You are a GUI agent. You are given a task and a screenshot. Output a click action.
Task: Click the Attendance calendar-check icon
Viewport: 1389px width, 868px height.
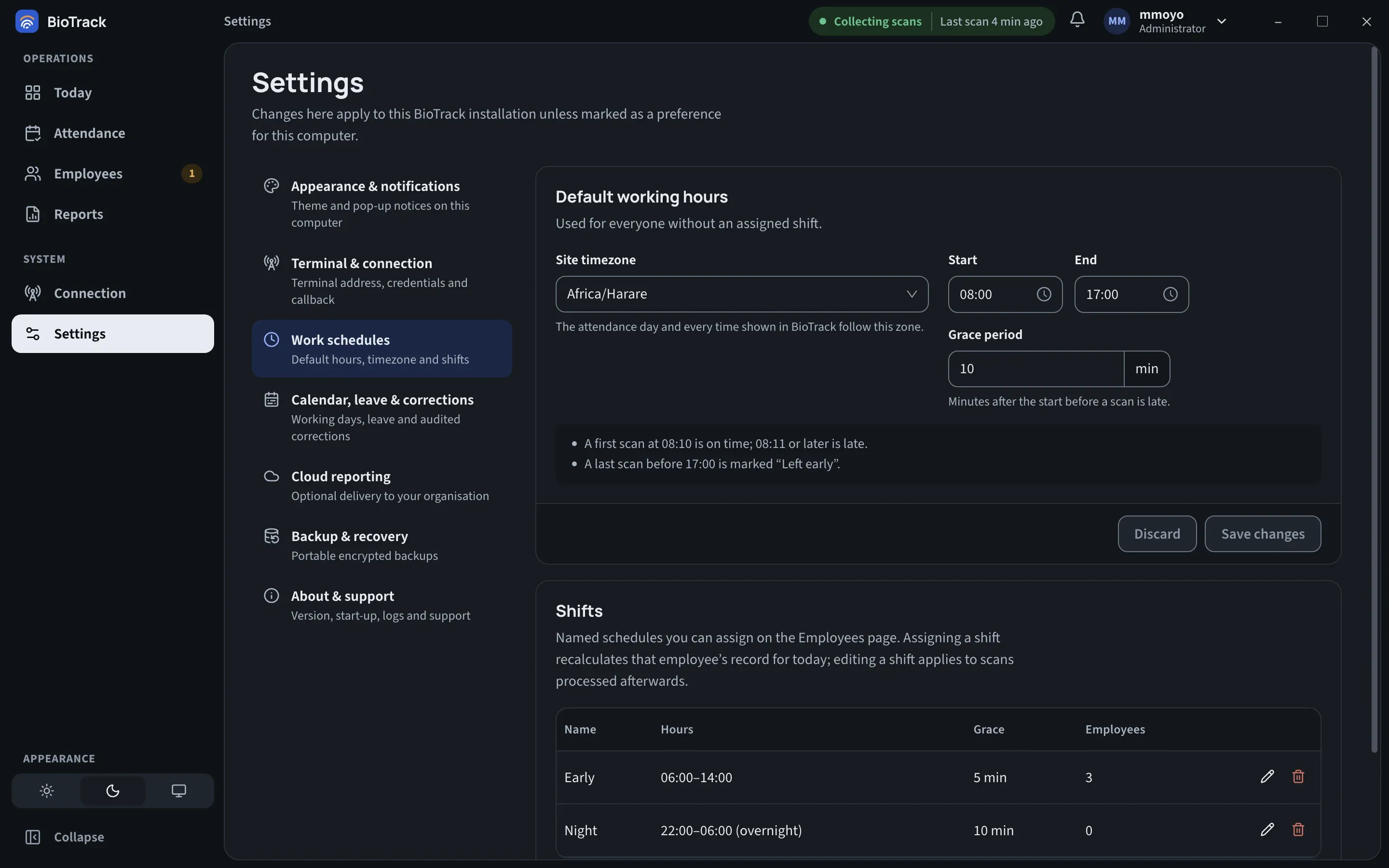pyautogui.click(x=33, y=133)
